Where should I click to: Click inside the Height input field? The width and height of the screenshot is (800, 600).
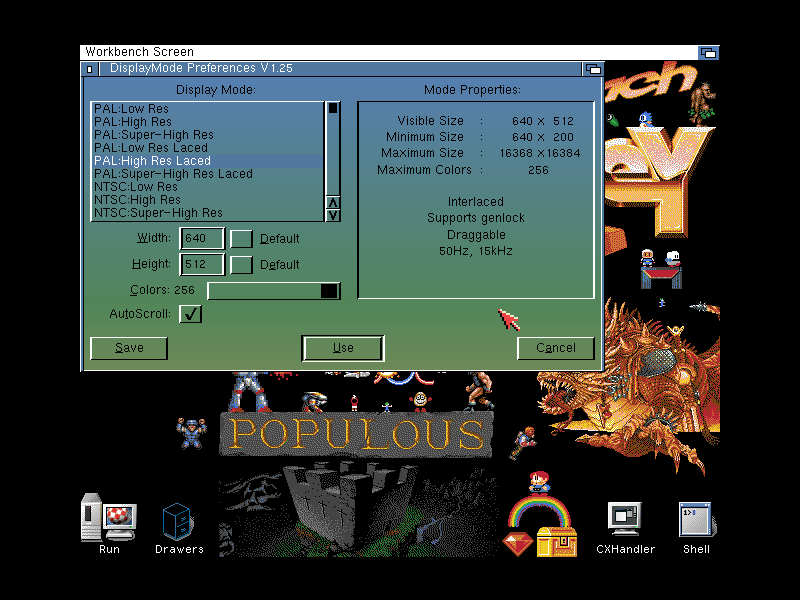pos(202,265)
